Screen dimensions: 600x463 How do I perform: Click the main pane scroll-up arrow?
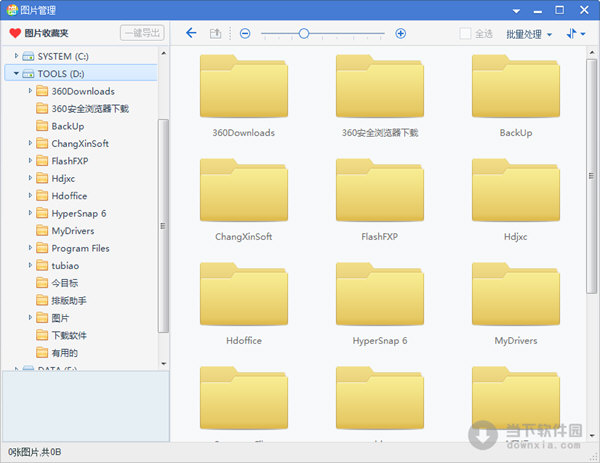(x=592, y=52)
